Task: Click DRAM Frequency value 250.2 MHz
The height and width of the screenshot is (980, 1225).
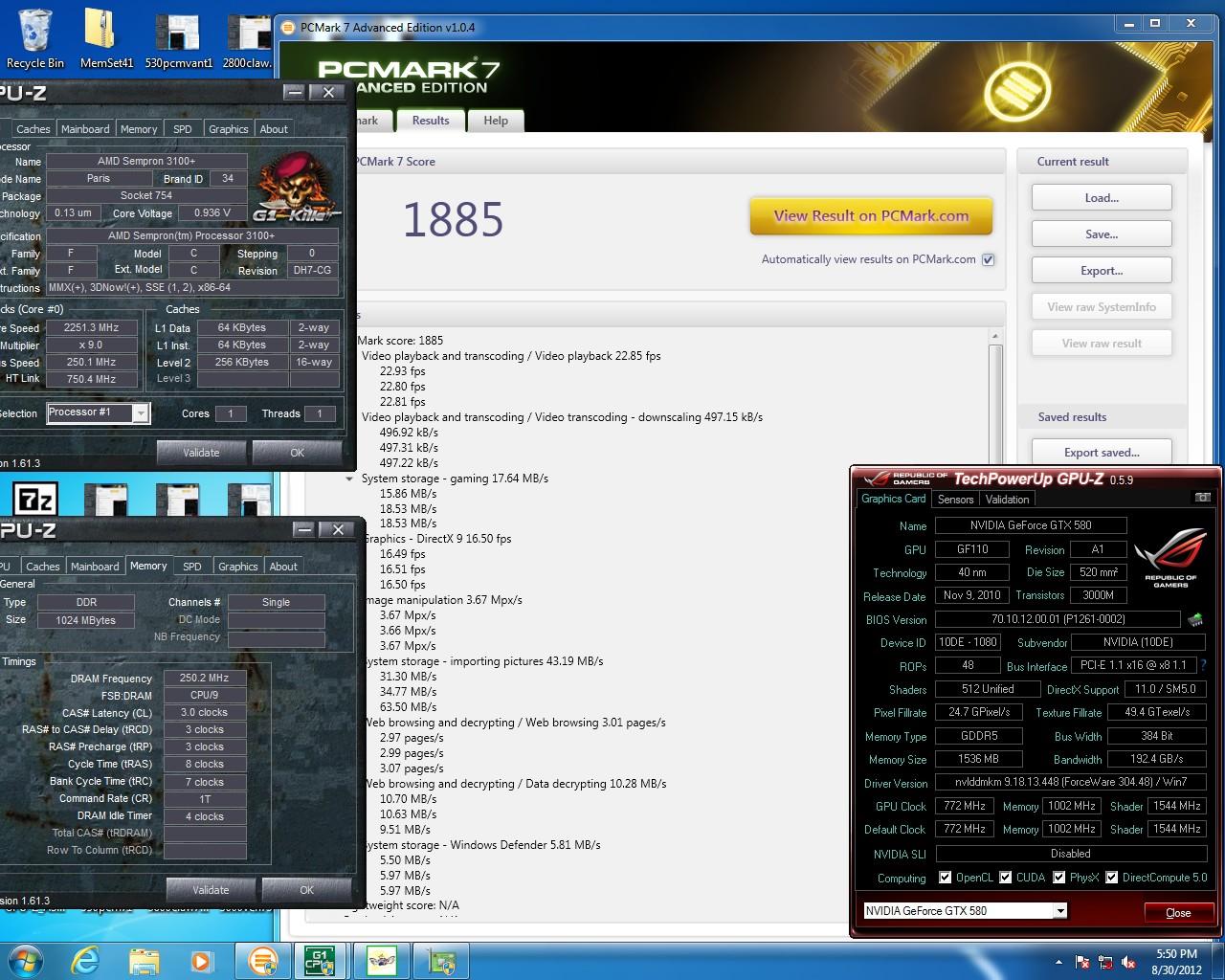Action: [204, 678]
